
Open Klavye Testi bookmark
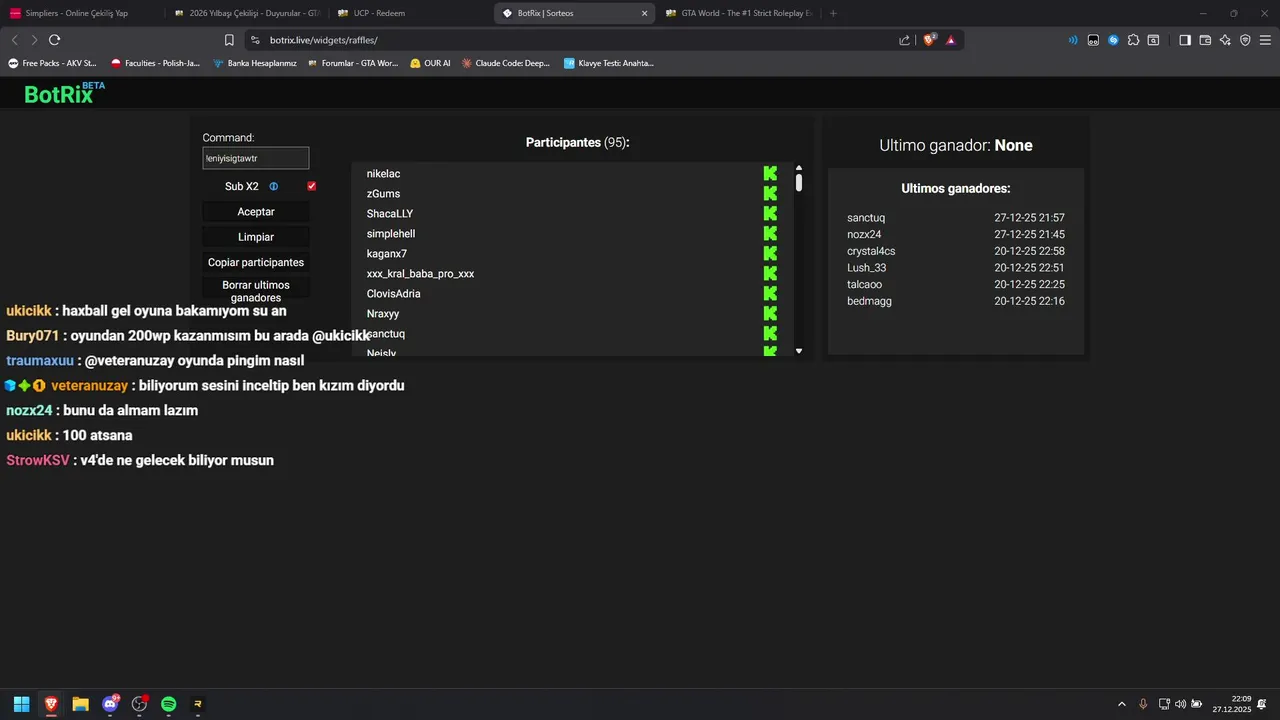(609, 63)
